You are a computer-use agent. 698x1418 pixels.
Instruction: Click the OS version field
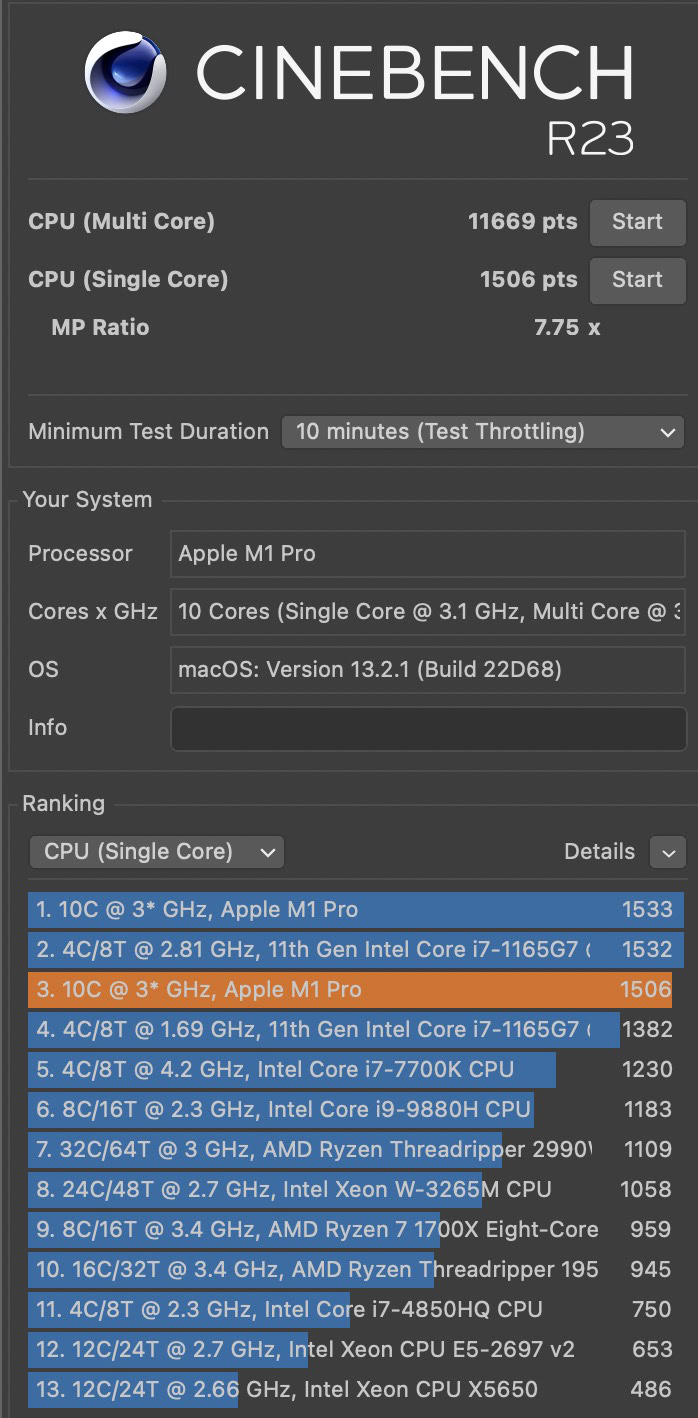pyautogui.click(x=427, y=670)
